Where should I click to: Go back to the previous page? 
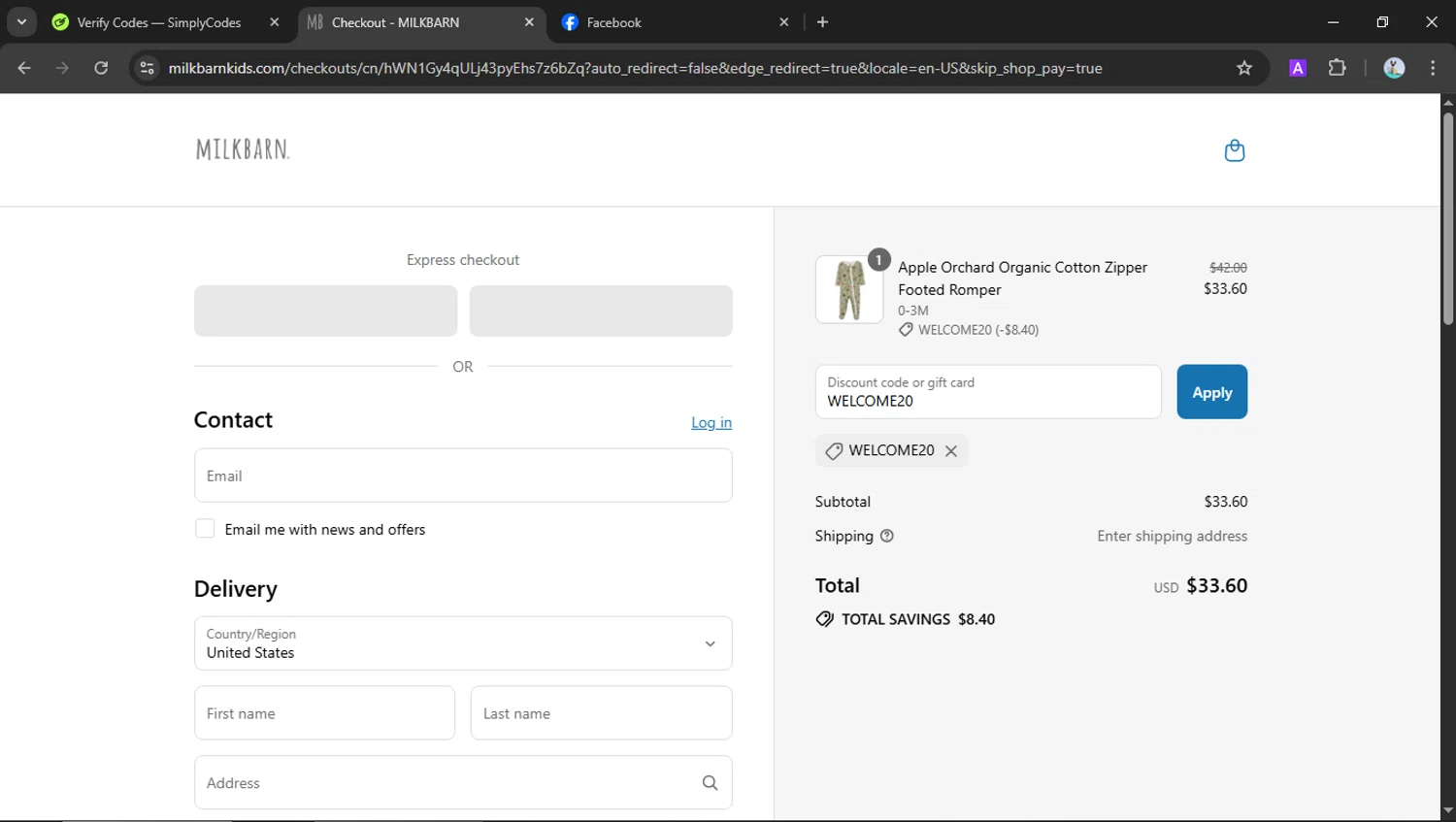[24, 68]
